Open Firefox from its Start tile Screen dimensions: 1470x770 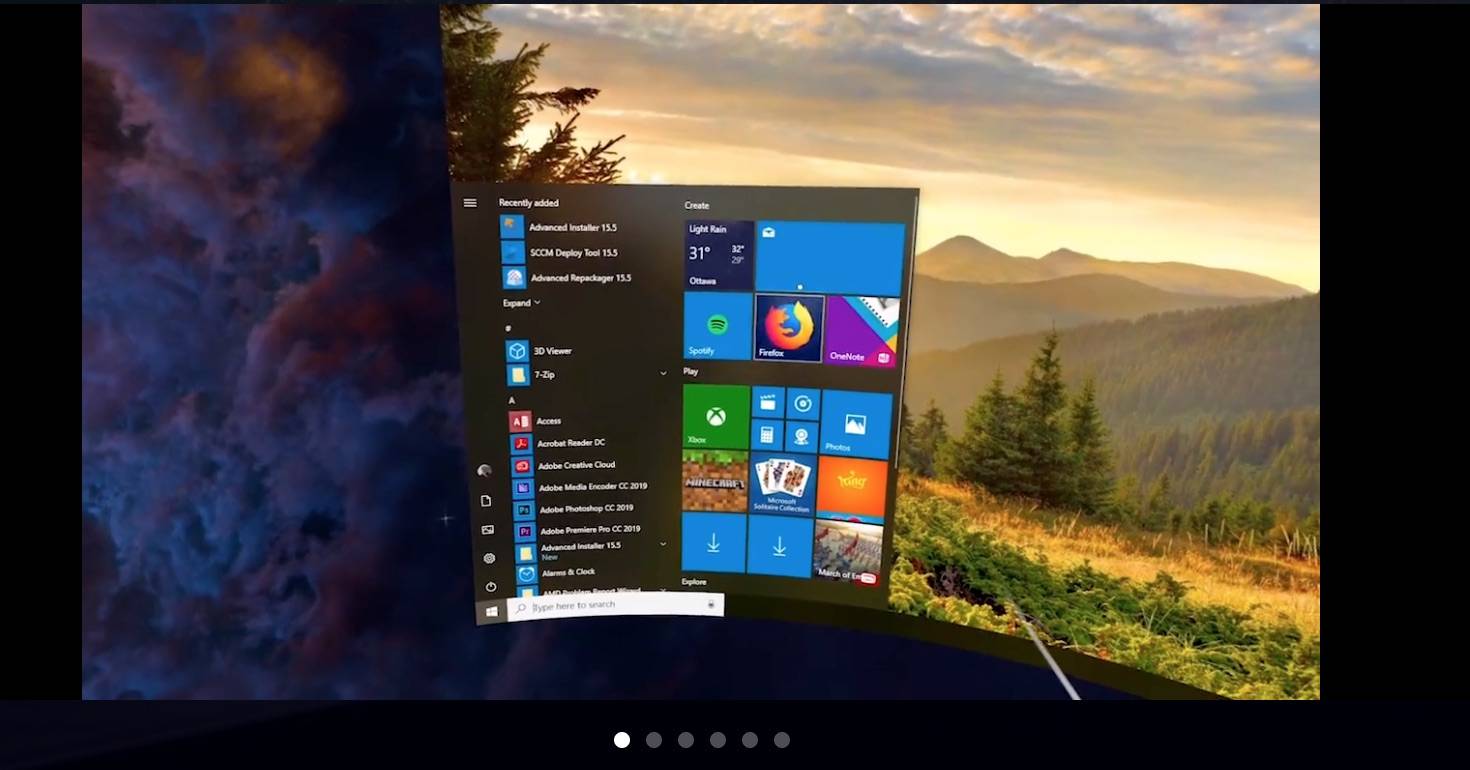789,330
